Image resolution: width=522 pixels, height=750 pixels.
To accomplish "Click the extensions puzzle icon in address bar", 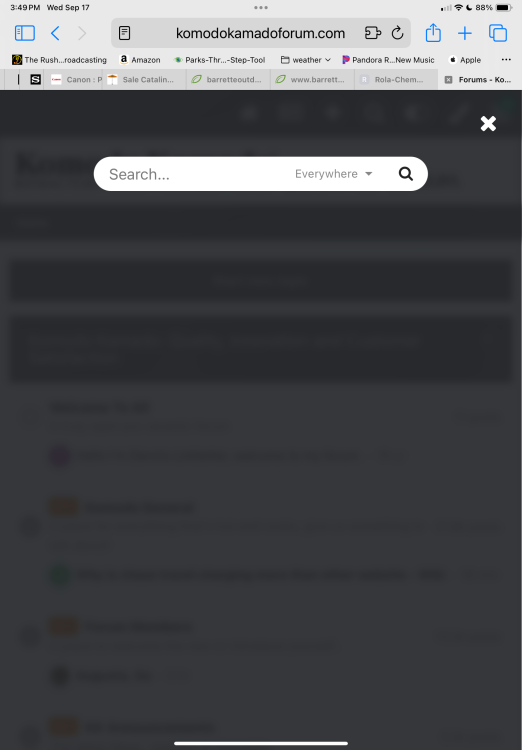I will [373, 33].
